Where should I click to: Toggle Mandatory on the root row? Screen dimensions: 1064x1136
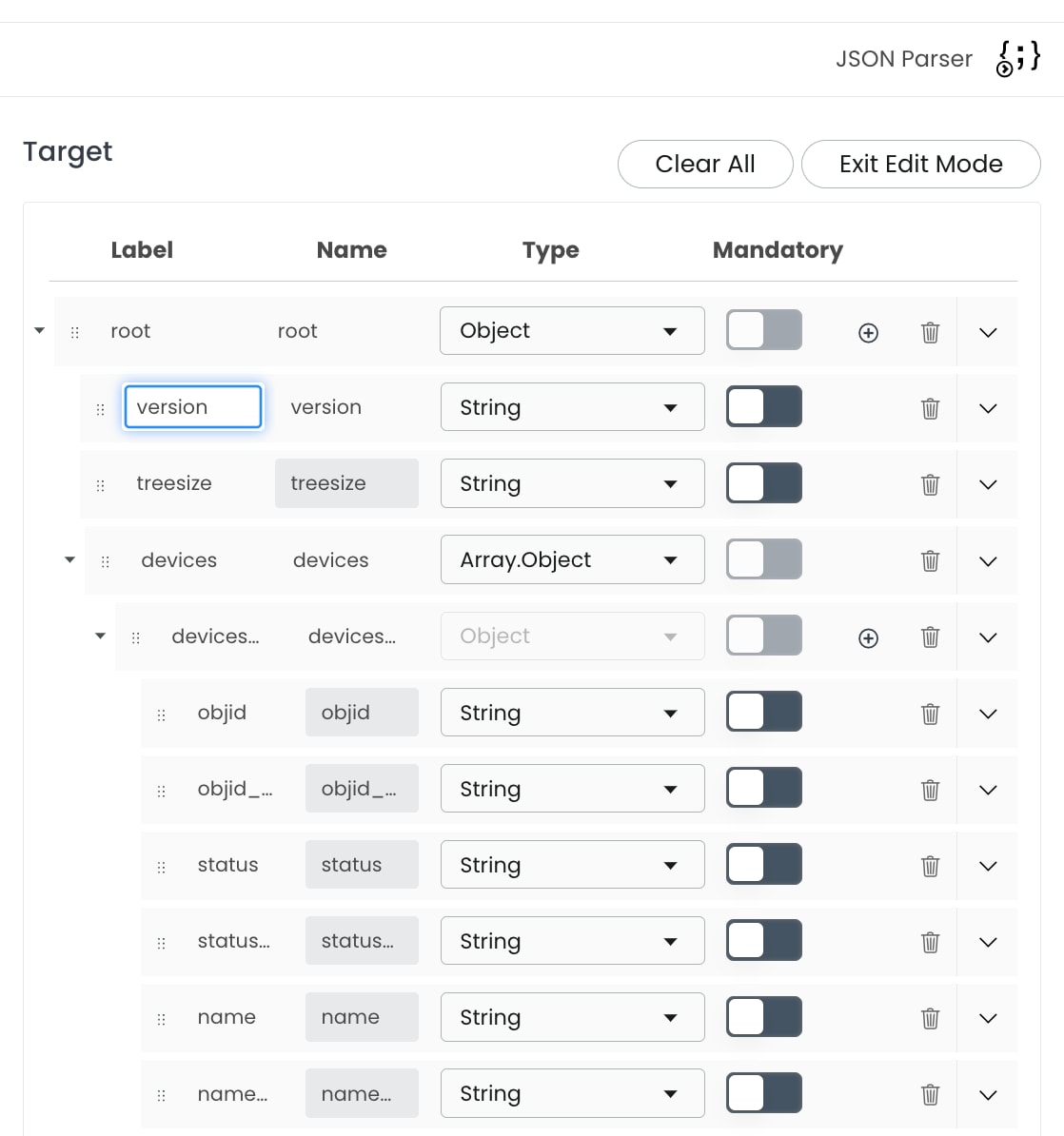tap(763, 330)
